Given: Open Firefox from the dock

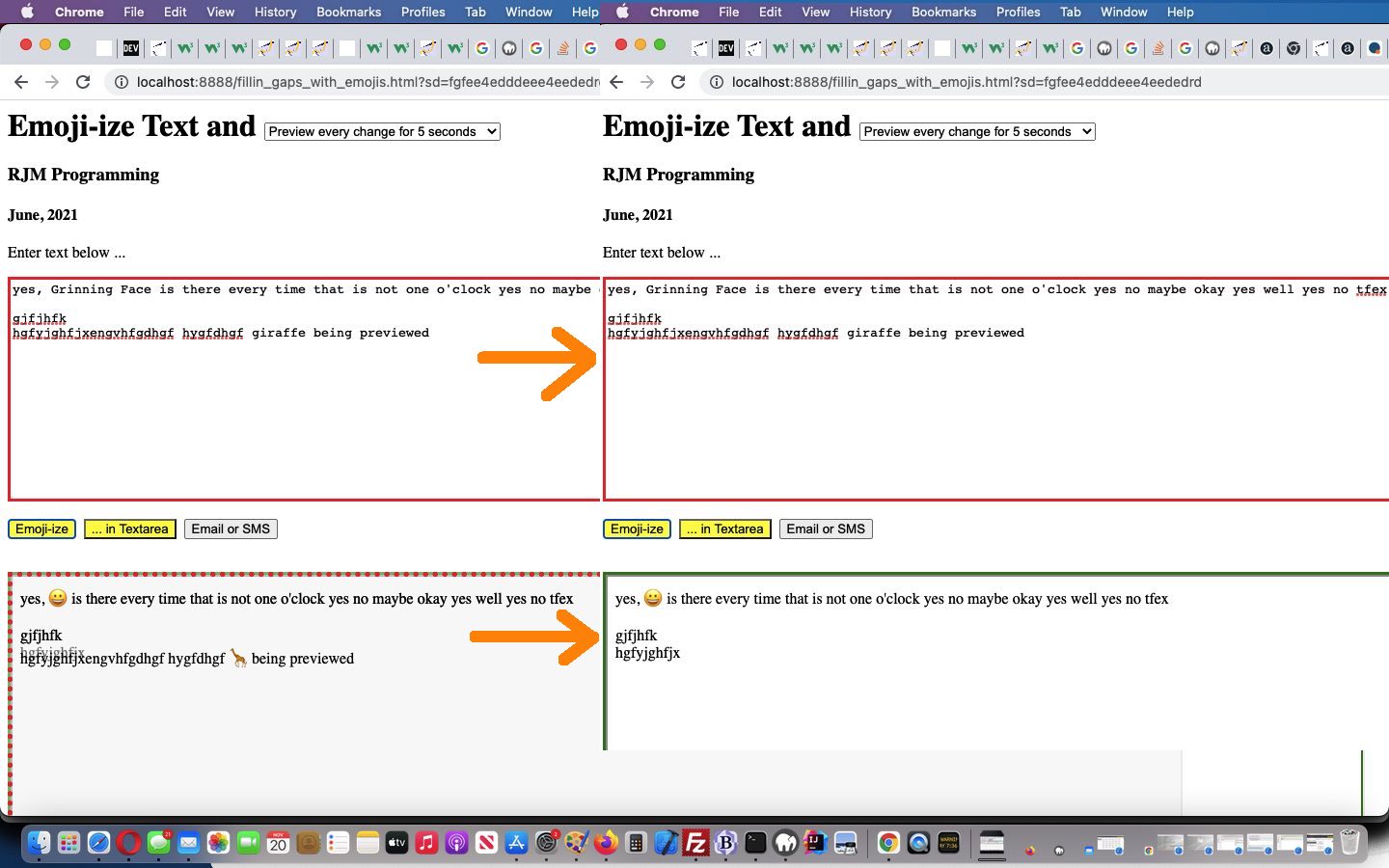Looking at the screenshot, I should 606,843.
